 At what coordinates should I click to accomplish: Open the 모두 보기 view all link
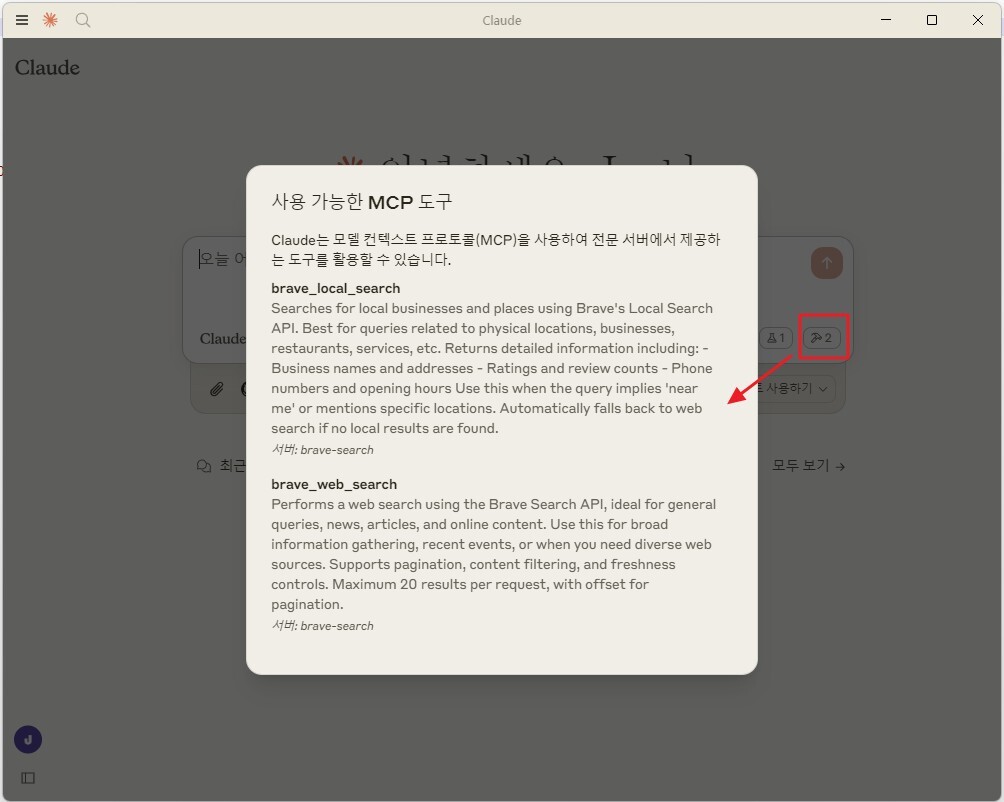tap(808, 465)
